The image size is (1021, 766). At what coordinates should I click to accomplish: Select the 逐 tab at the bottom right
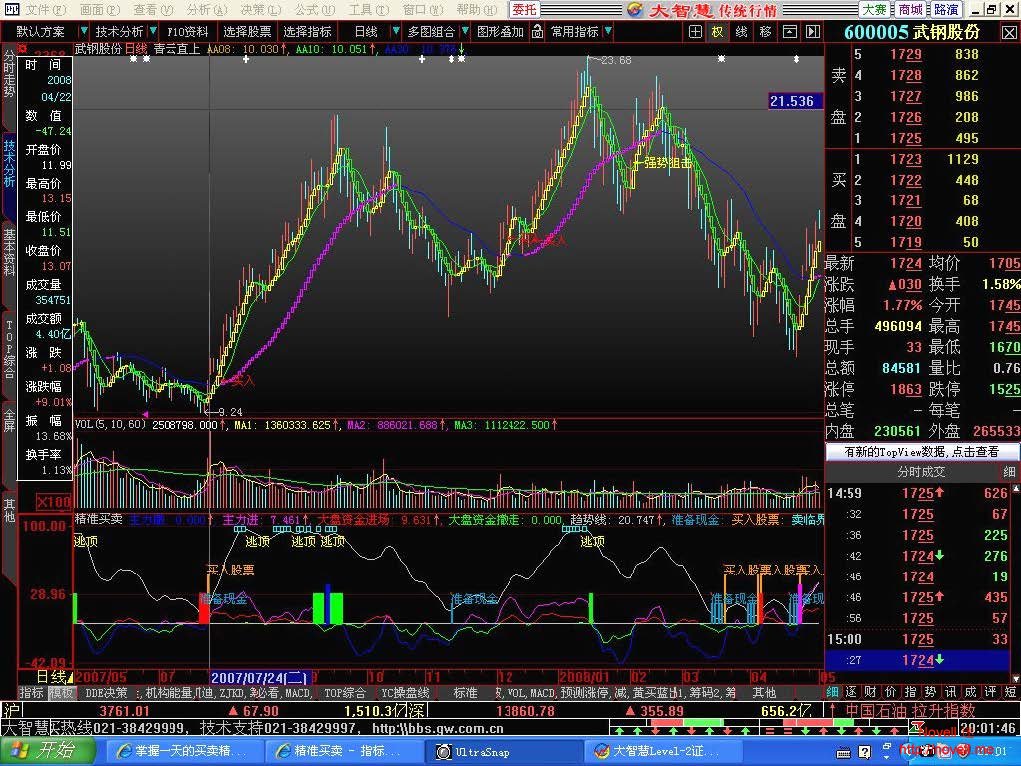tap(850, 692)
